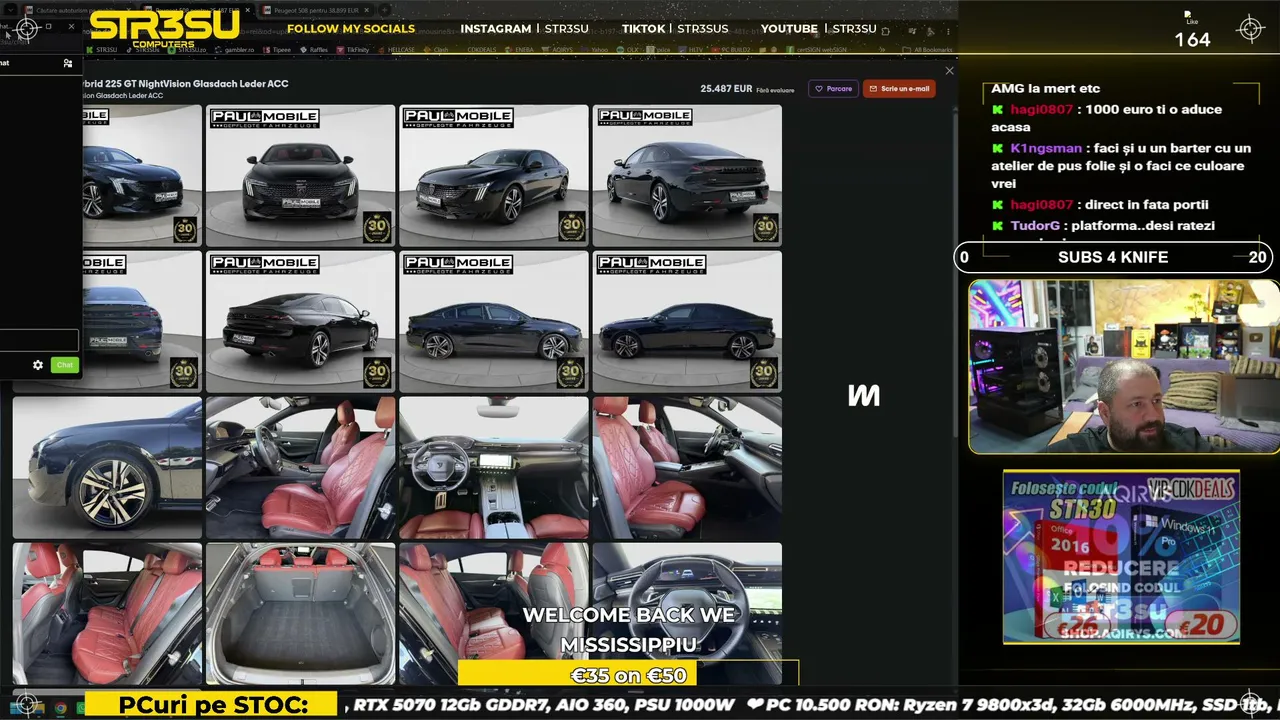This screenshot has width=1280, height=720.
Task: Click the Chrome icon in the taskbar
Action: [x=60, y=708]
